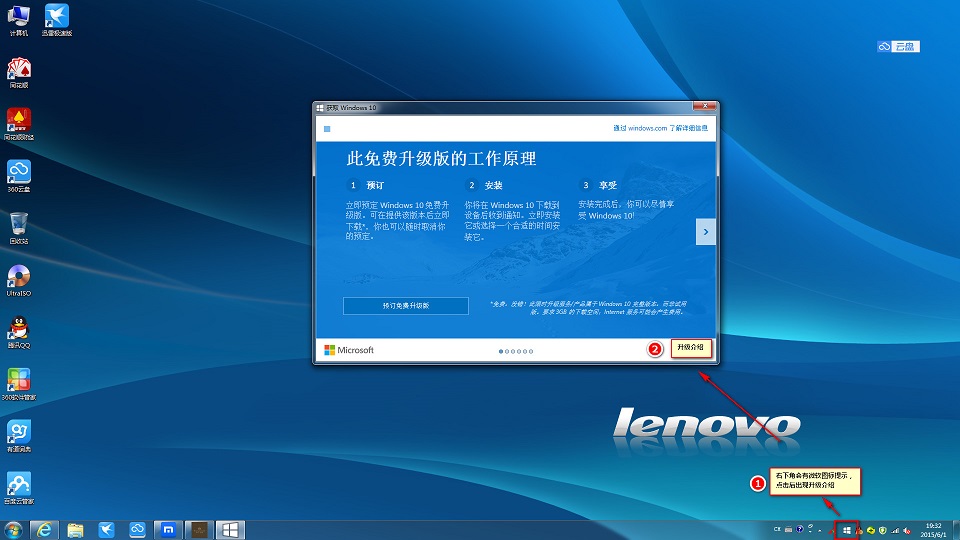Activate the Get Windows 10 taskbar button
Screen dimensions: 960x540
coord(230,530)
